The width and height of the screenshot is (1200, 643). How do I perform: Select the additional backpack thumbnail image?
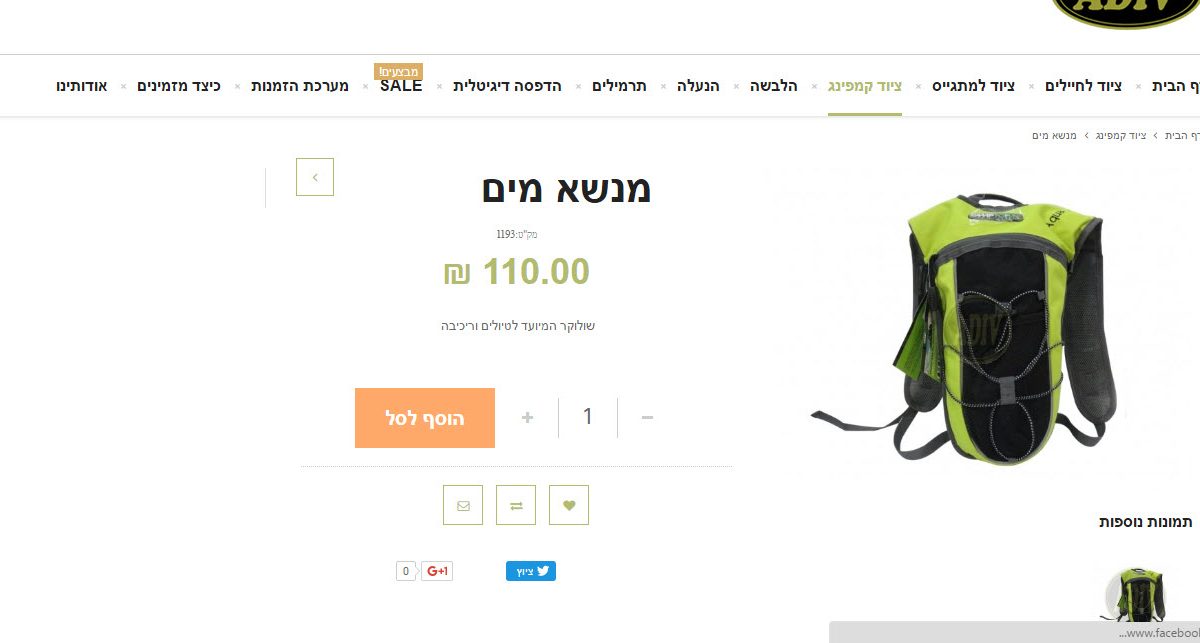[1136, 595]
